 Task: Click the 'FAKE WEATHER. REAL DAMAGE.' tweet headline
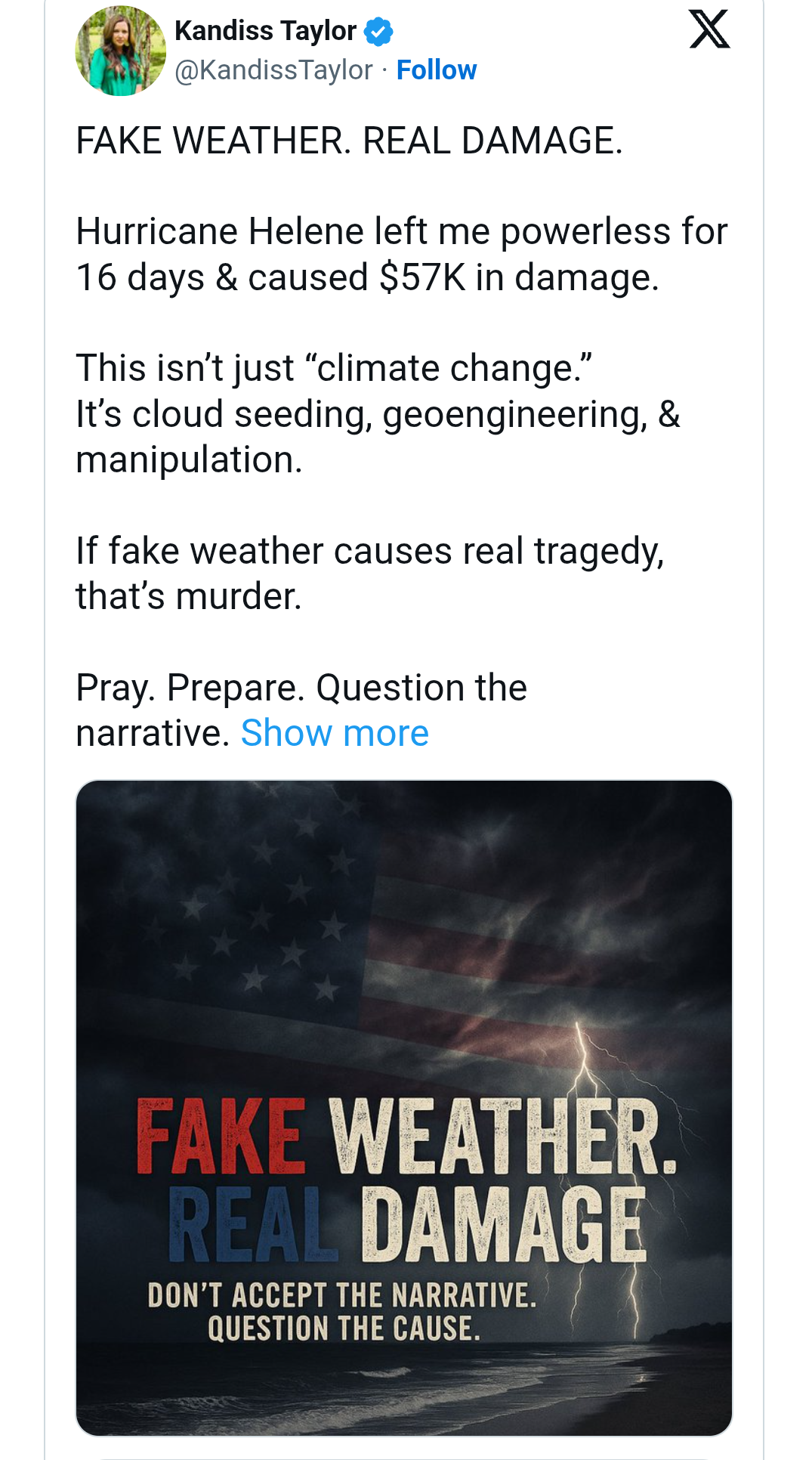[349, 141]
